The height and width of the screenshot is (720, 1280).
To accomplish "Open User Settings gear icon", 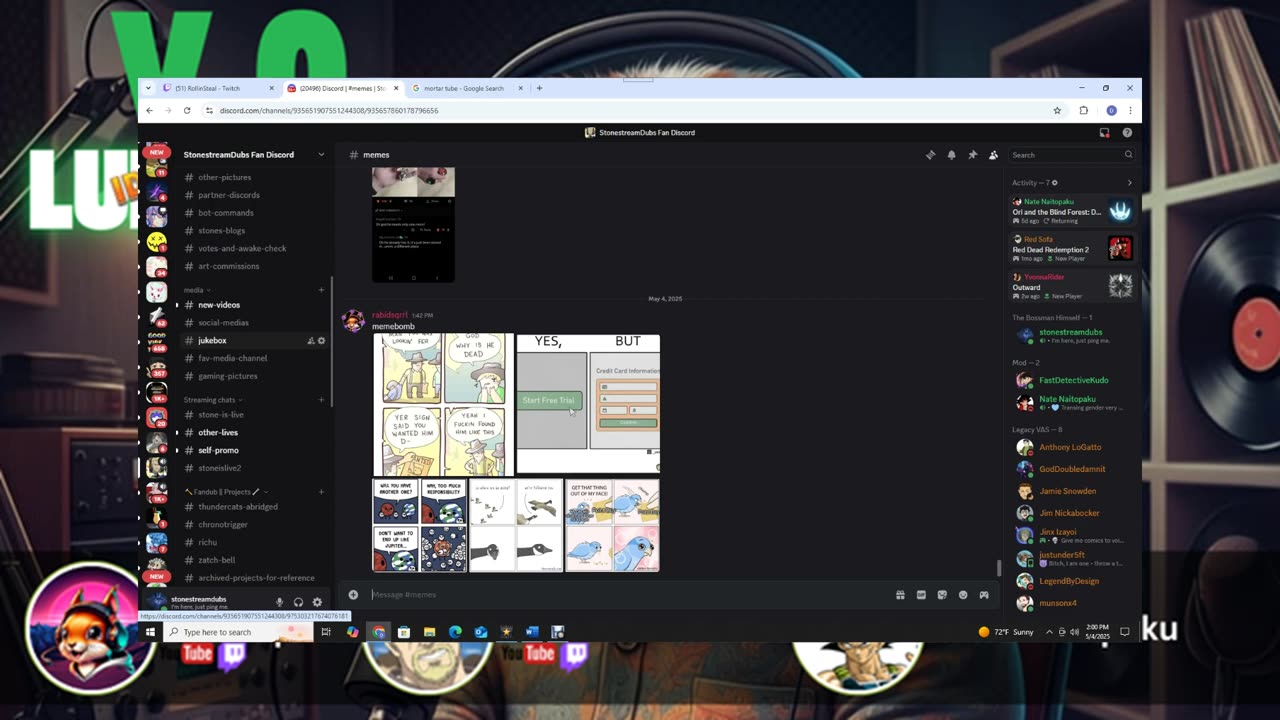I will (317, 602).
